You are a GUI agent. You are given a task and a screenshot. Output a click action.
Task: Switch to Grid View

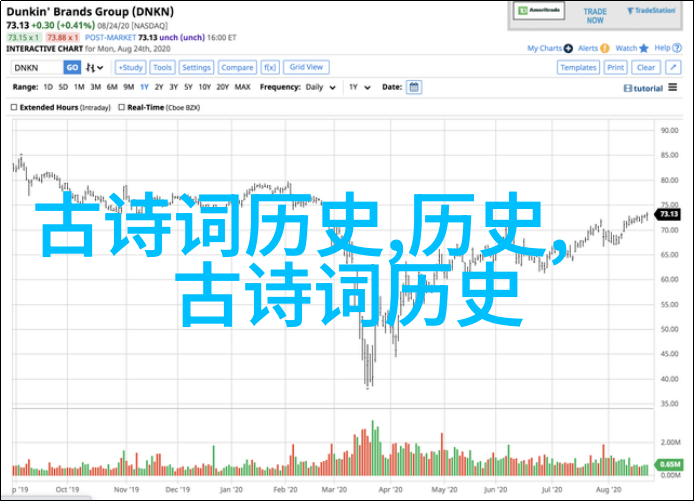[306, 67]
